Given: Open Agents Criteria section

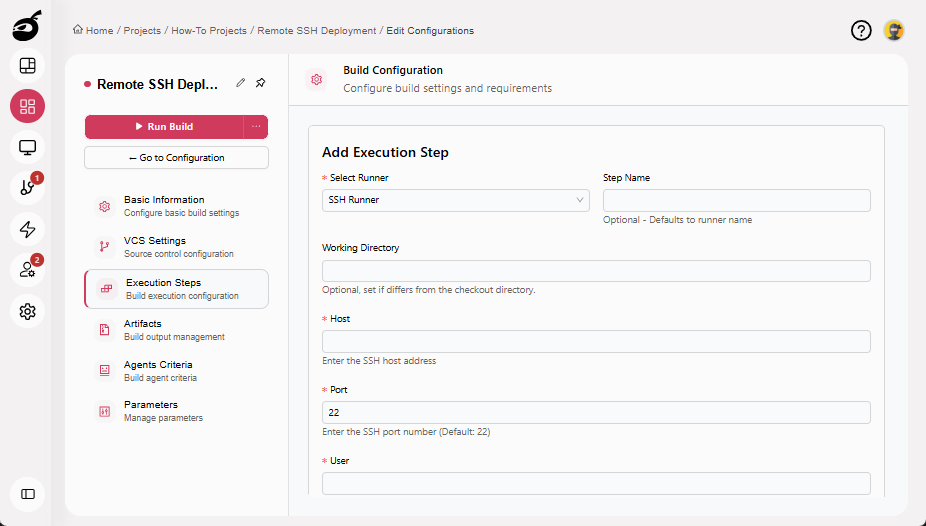Looking at the screenshot, I should 176,370.
